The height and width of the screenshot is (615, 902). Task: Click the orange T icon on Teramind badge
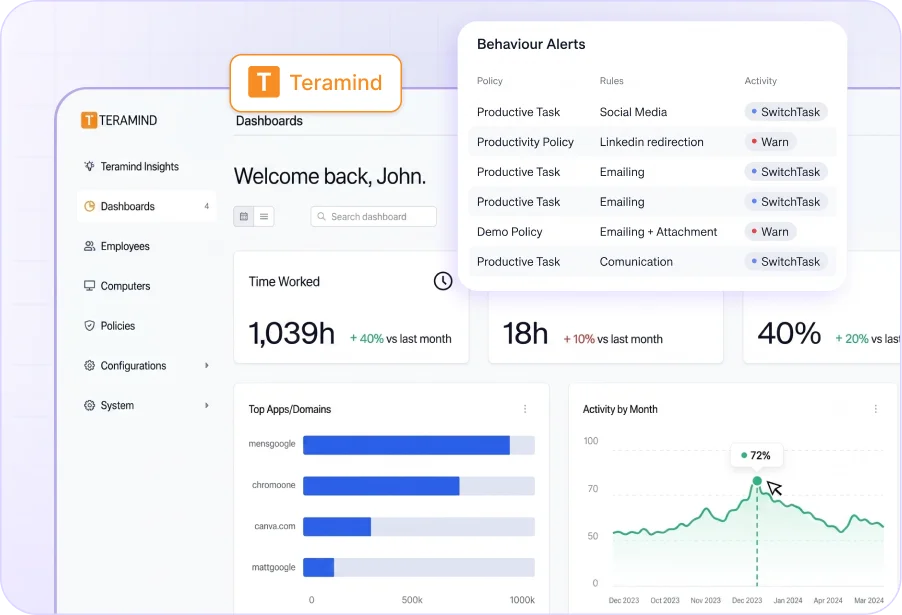264,82
